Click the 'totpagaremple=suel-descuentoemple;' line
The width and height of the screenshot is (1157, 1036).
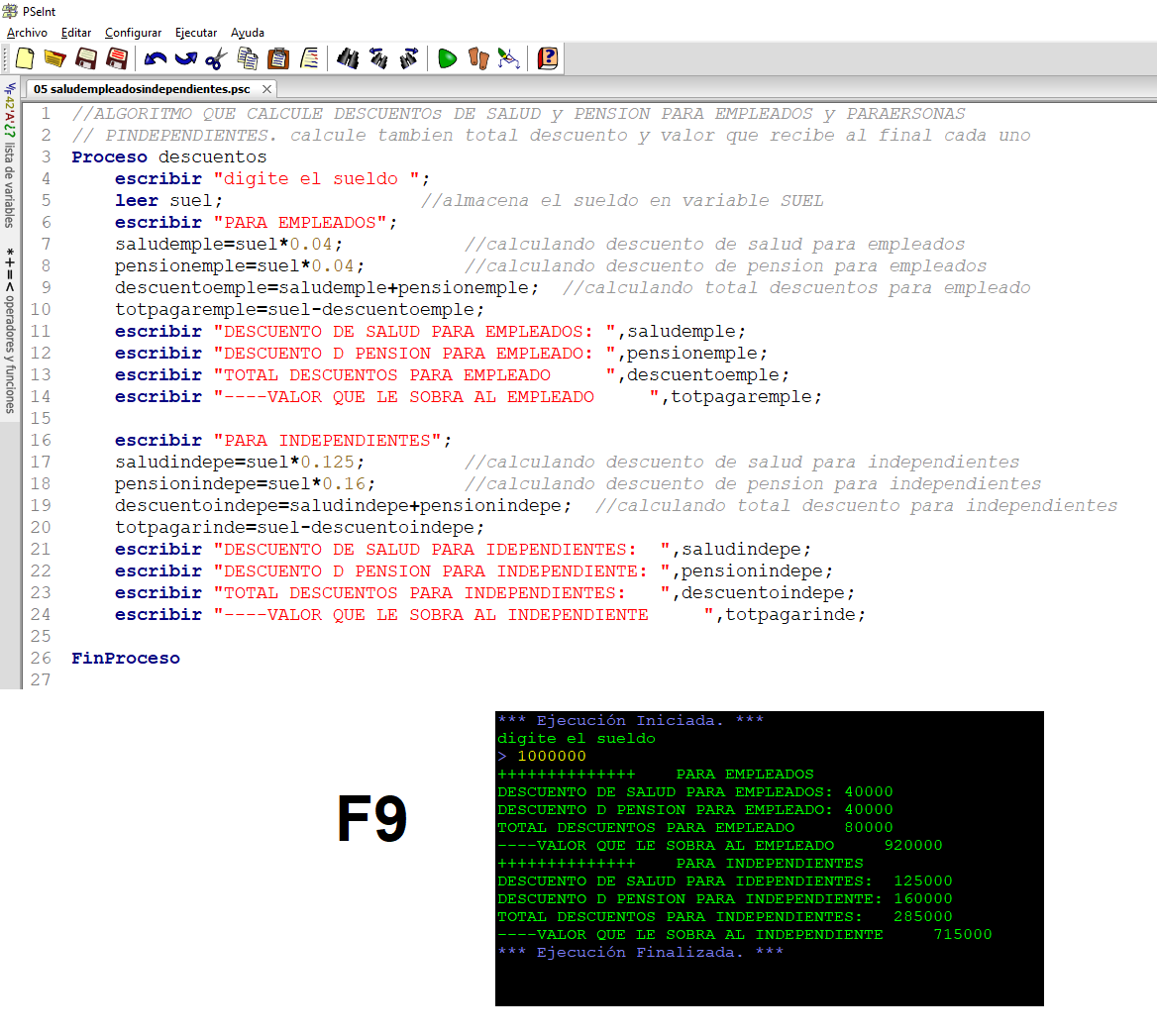pos(299,310)
